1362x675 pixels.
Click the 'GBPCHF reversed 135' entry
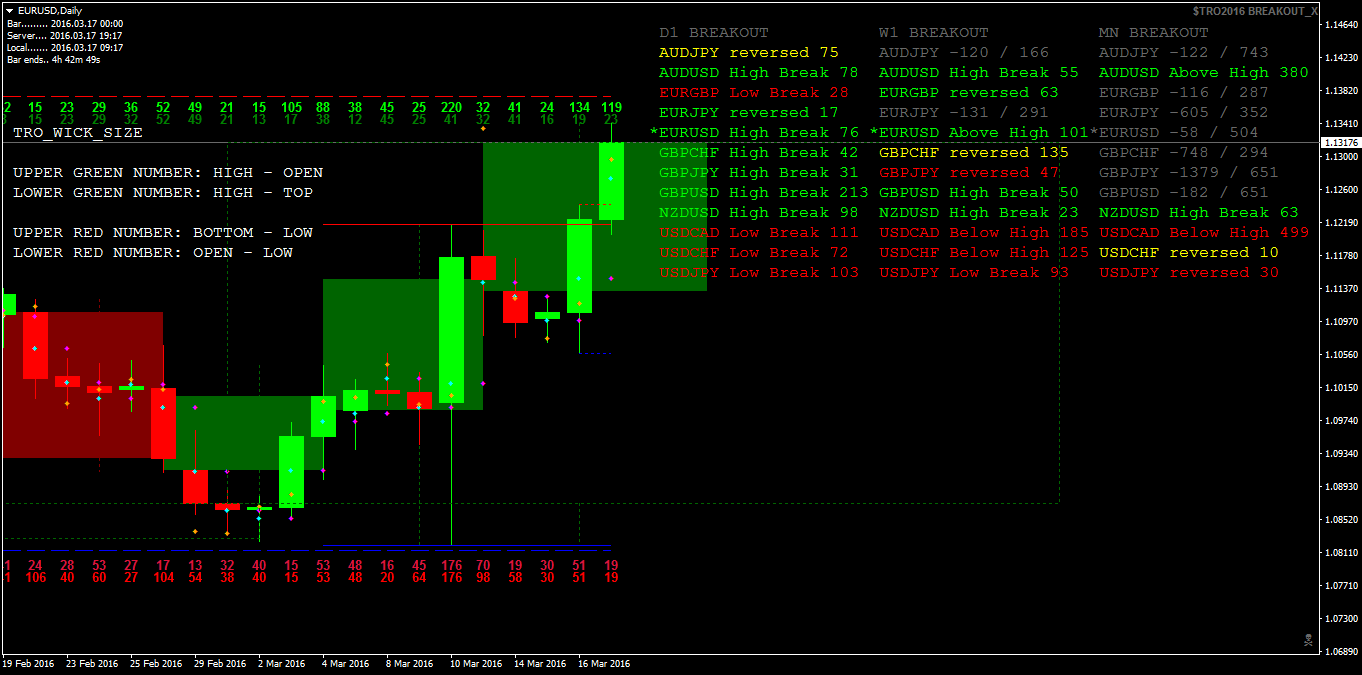[x=974, y=153]
